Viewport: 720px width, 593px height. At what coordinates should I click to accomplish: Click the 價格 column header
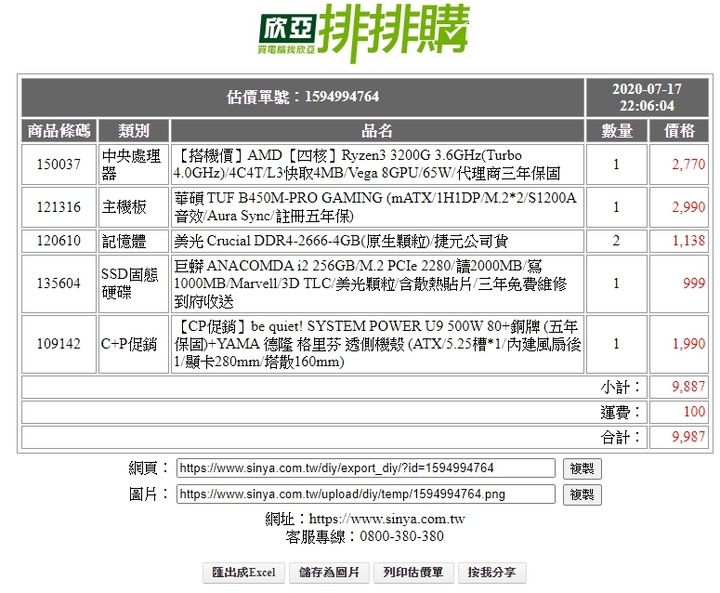coord(679,131)
